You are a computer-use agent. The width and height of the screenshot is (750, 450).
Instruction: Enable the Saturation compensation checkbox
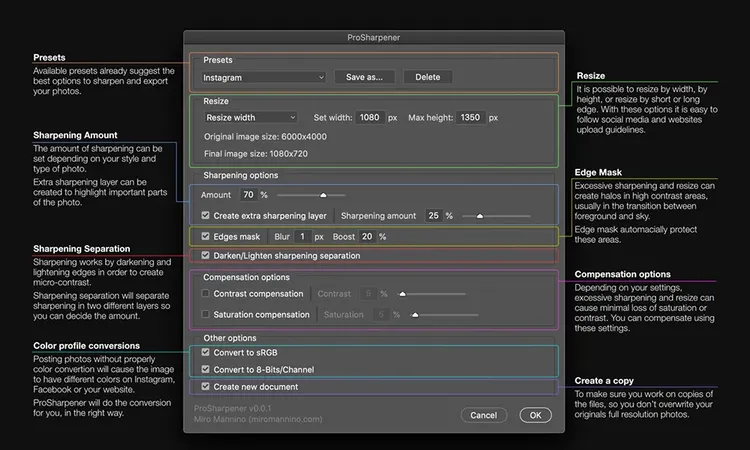(206, 315)
